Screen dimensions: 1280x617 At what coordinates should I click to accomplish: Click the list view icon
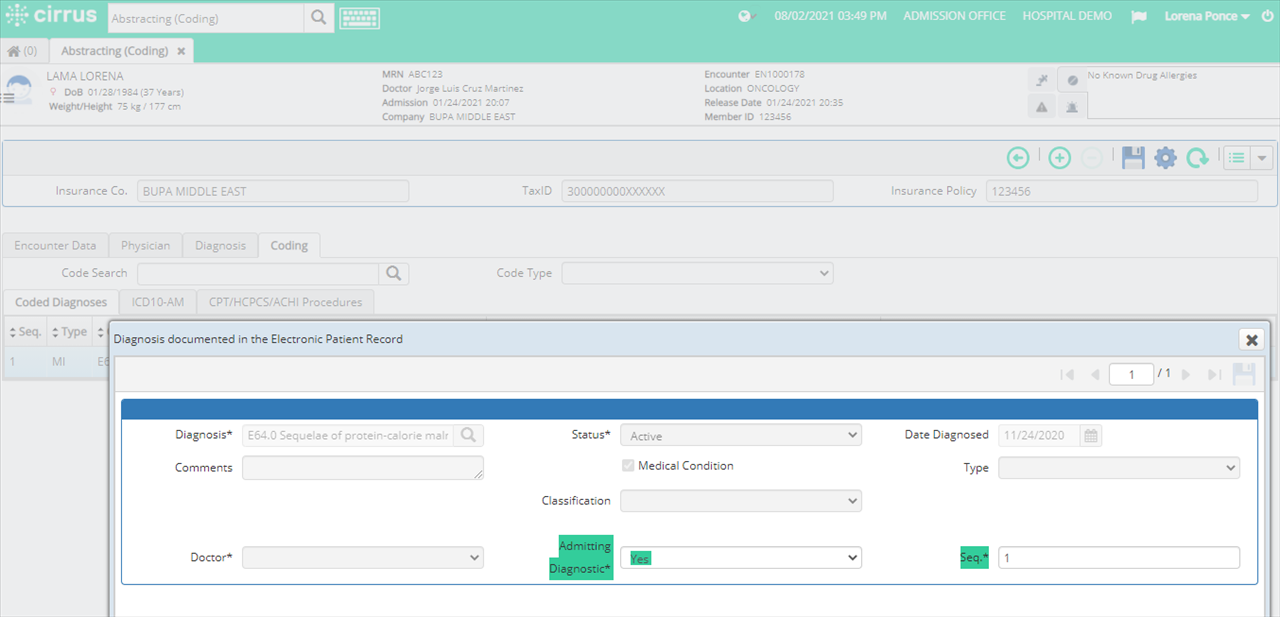(x=1237, y=158)
